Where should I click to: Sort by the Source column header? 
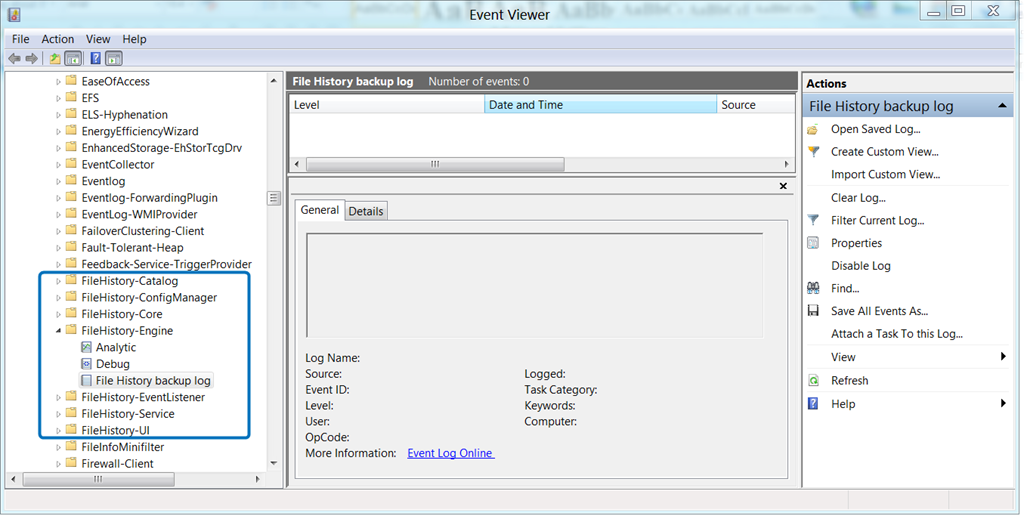(756, 104)
